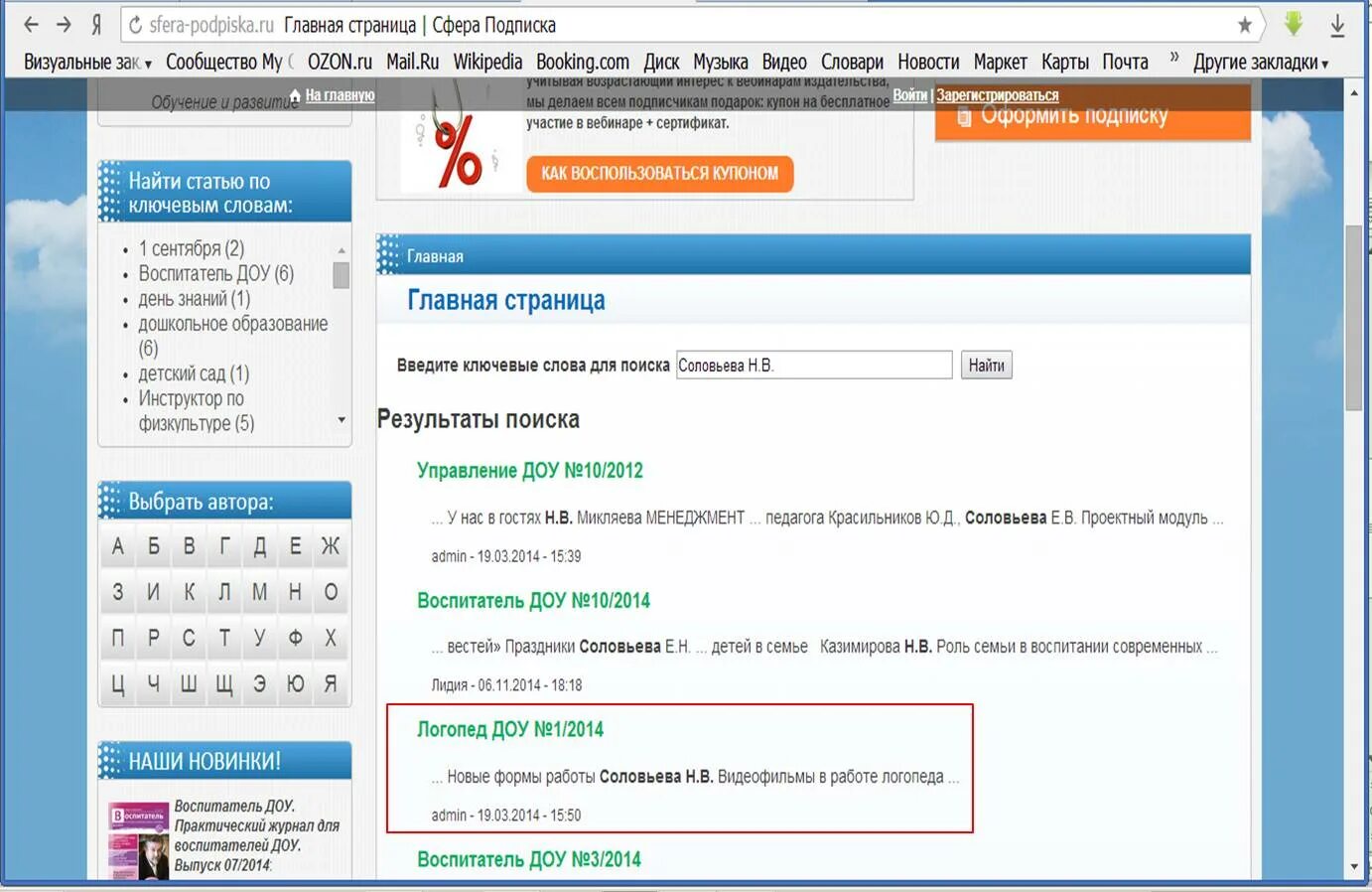The height and width of the screenshot is (892, 1372).
Task: Expand the hidden bookmarks chevron
Action: [x=1174, y=58]
